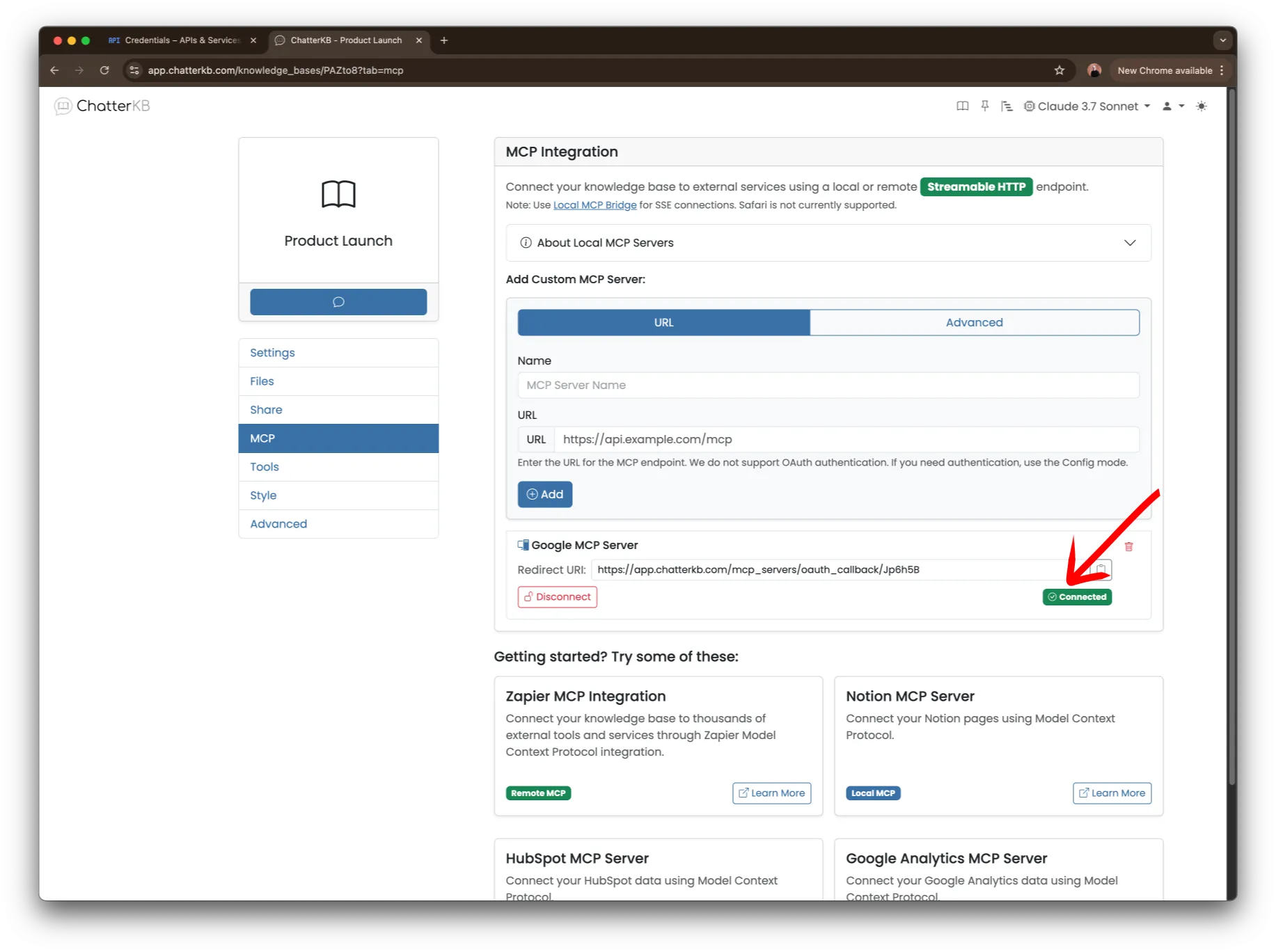
Task: Click the Add server button
Action: coord(545,495)
